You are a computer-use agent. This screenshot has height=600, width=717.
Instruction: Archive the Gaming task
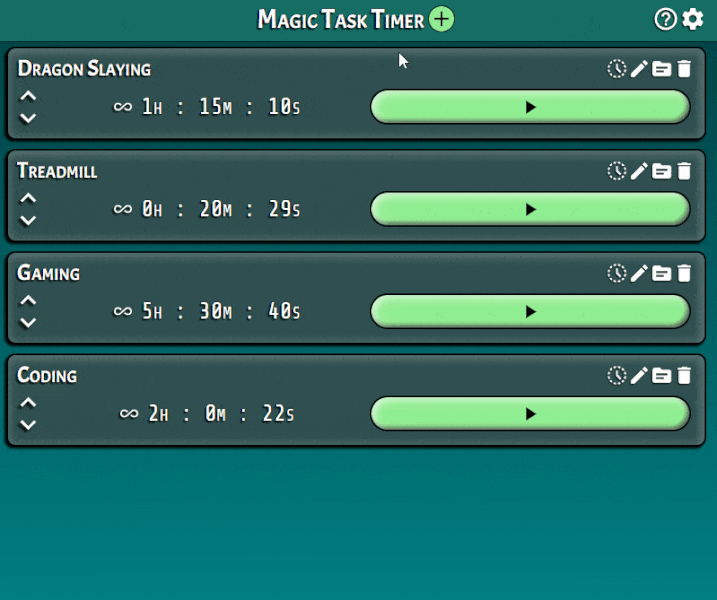point(661,273)
